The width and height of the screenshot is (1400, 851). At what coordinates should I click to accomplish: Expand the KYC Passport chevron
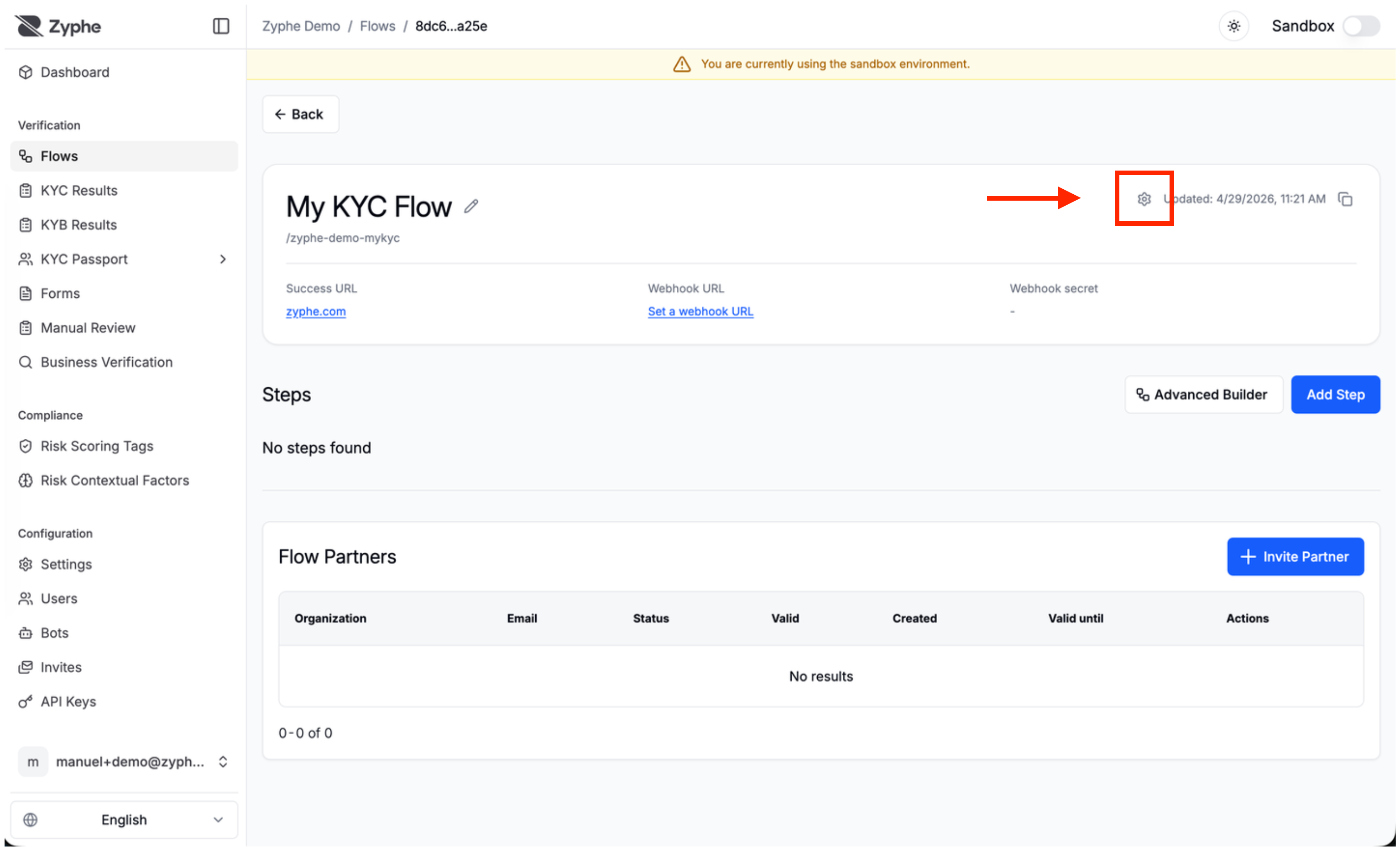tap(223, 259)
